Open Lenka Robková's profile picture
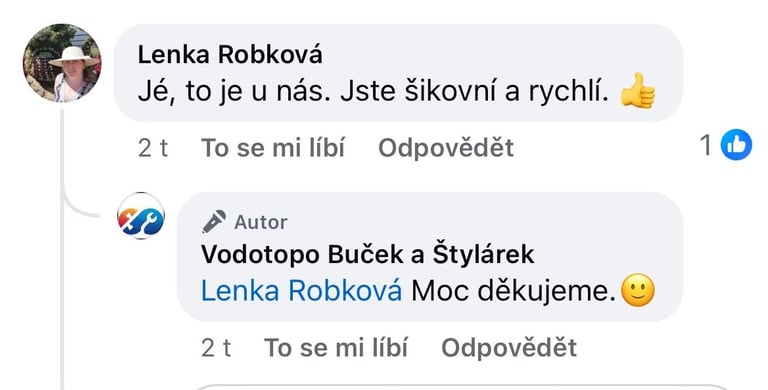Screen dimensions: 768x390 [x=62, y=63]
